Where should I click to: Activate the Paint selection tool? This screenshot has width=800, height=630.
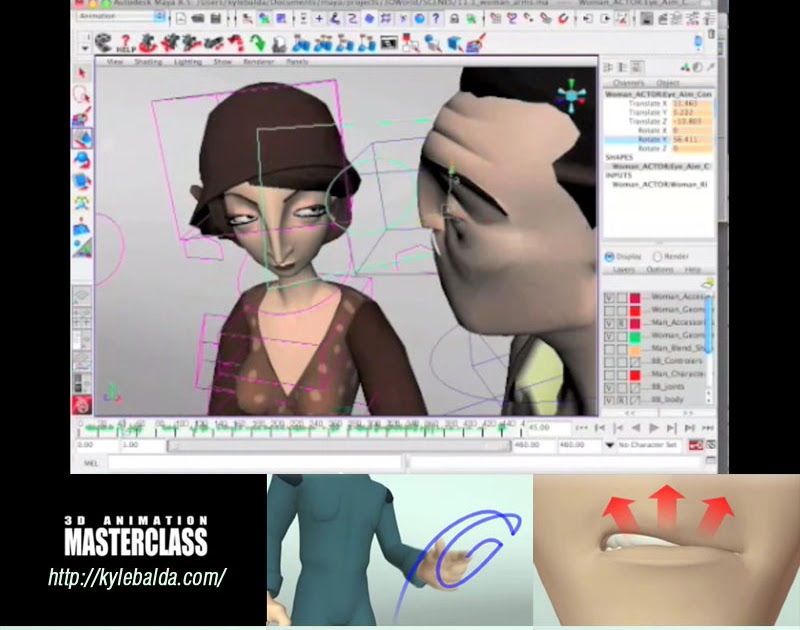click(82, 117)
